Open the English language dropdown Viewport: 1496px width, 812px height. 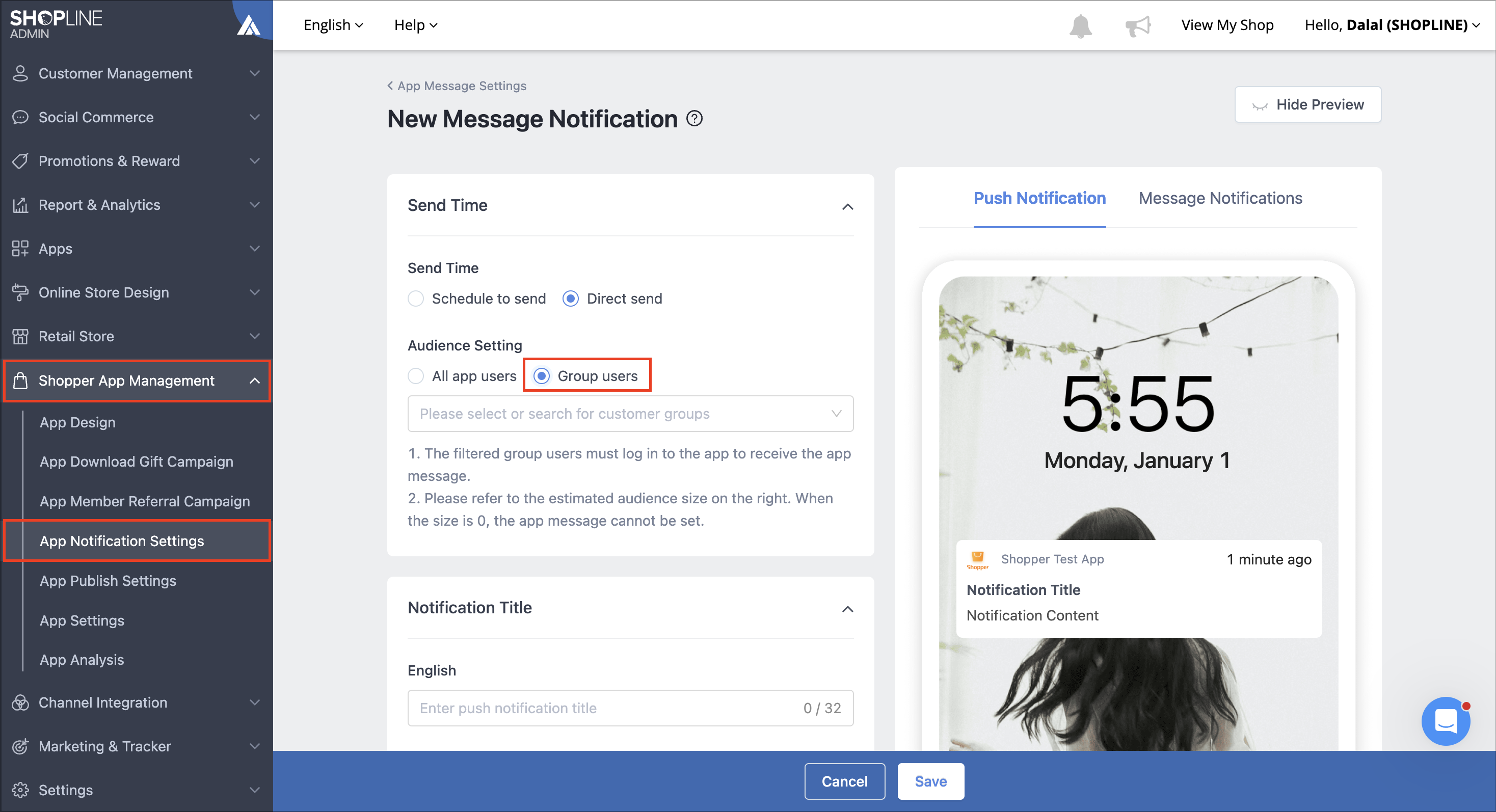[x=333, y=25]
